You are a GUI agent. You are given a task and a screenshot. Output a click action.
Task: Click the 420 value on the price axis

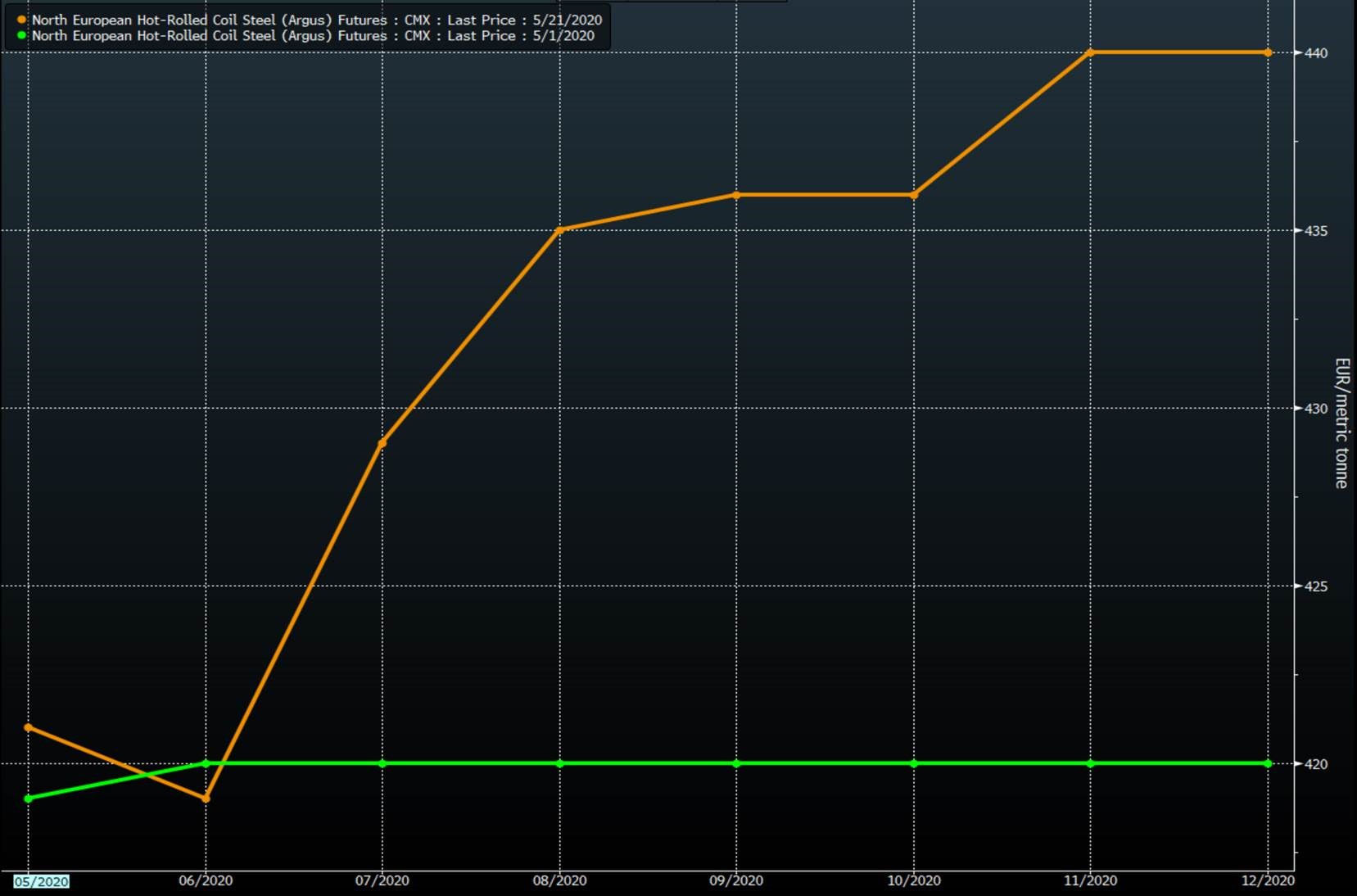pos(1315,763)
